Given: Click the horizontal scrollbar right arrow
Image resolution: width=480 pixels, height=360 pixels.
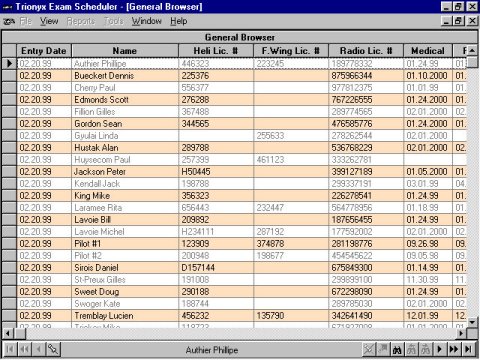Looking at the screenshot, I should click(x=461, y=333).
